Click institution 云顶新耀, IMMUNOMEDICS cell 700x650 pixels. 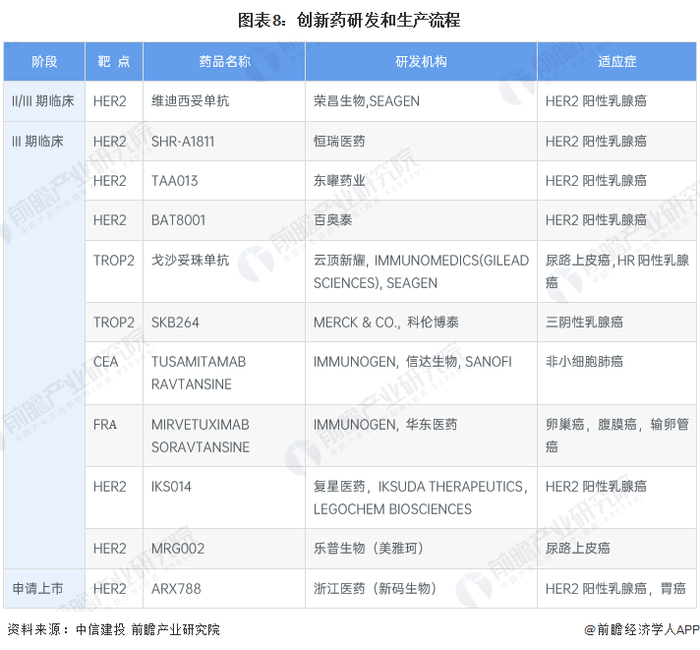(421, 271)
